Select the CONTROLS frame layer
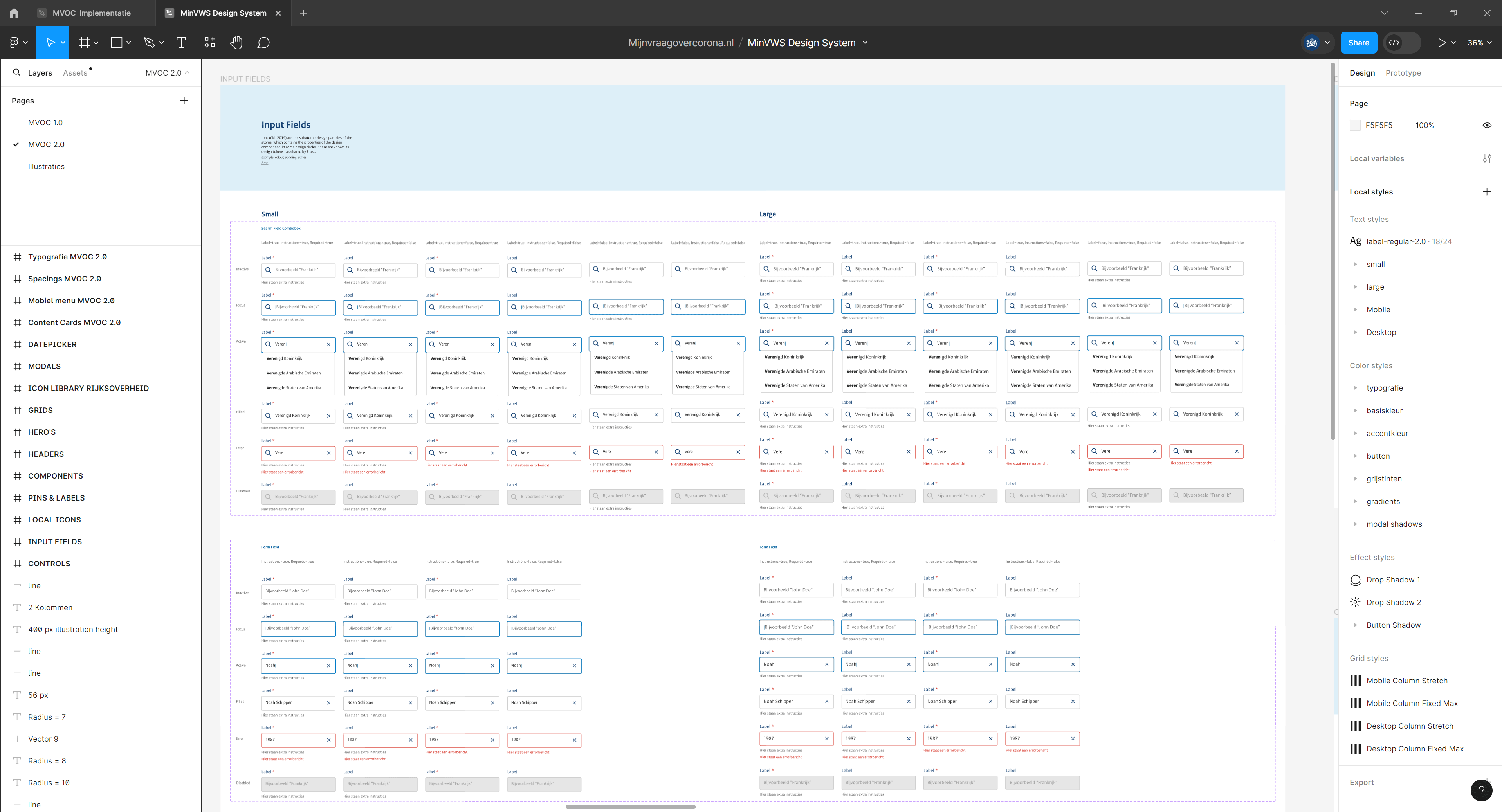The width and height of the screenshot is (1502, 812). tap(49, 564)
